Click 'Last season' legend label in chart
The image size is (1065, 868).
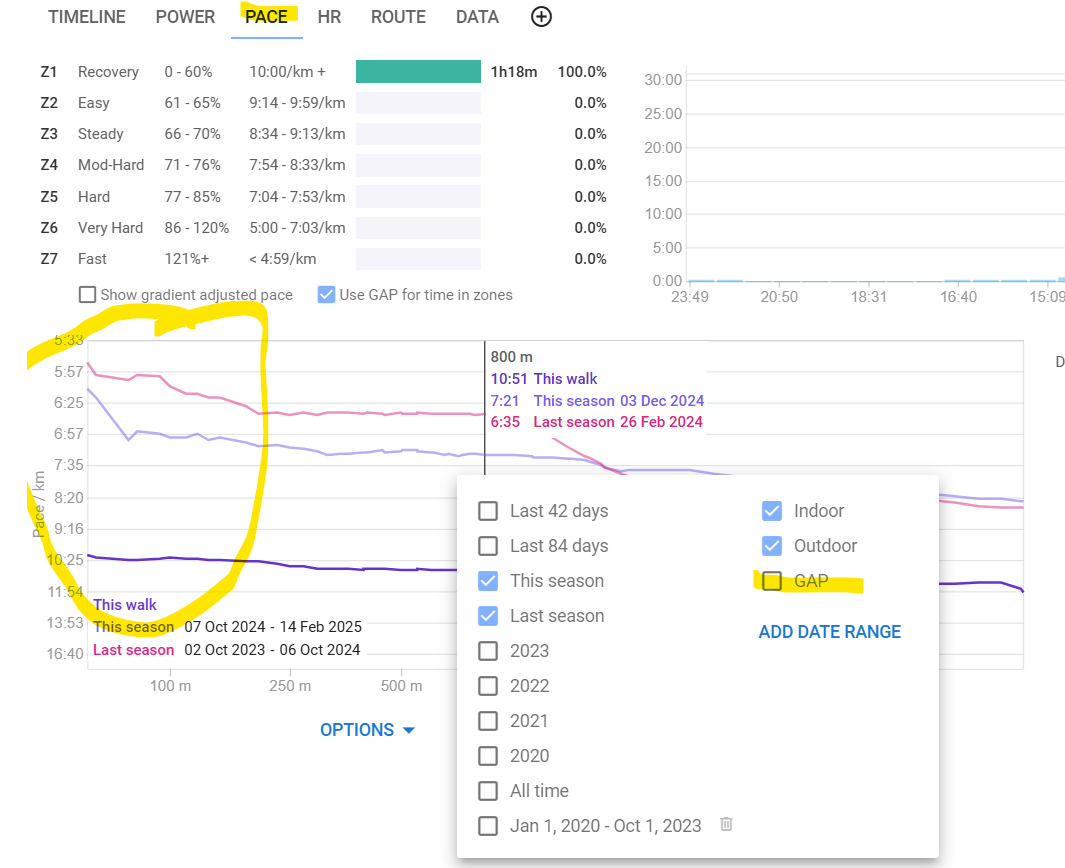[x=134, y=650]
